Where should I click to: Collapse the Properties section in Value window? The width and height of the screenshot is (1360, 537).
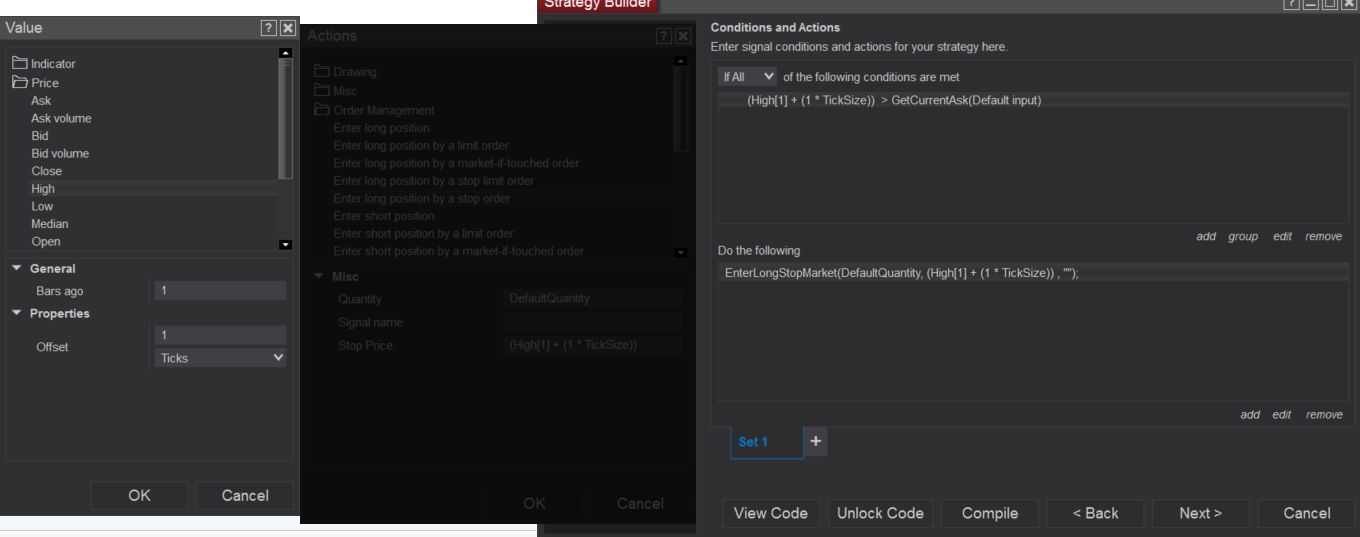(x=18, y=314)
